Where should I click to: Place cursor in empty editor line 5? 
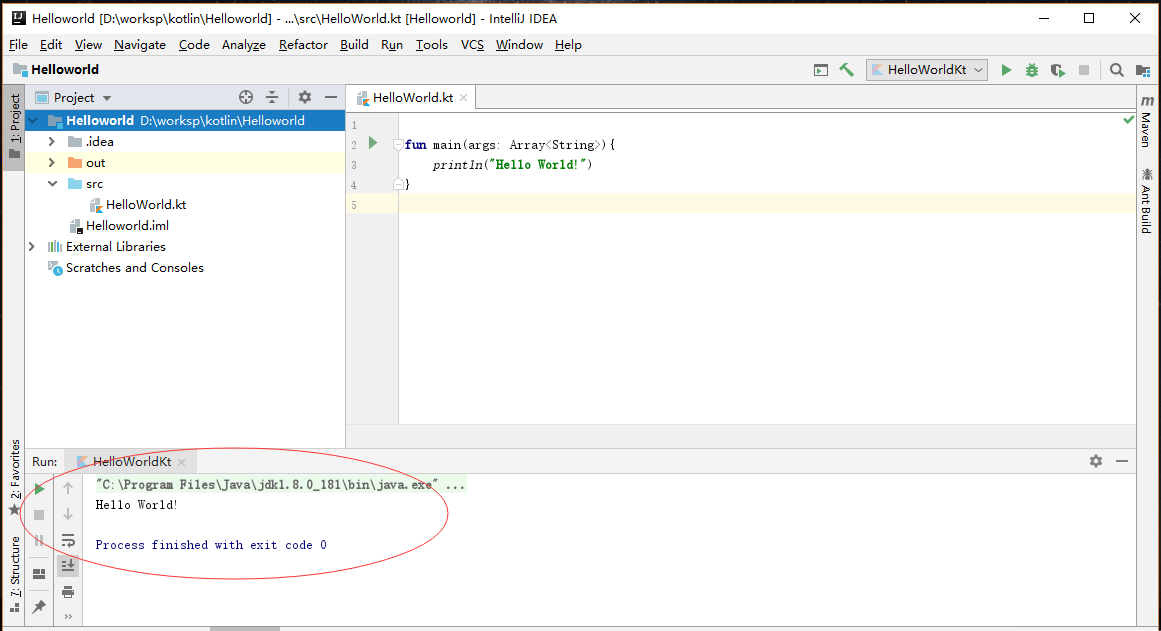coord(766,204)
